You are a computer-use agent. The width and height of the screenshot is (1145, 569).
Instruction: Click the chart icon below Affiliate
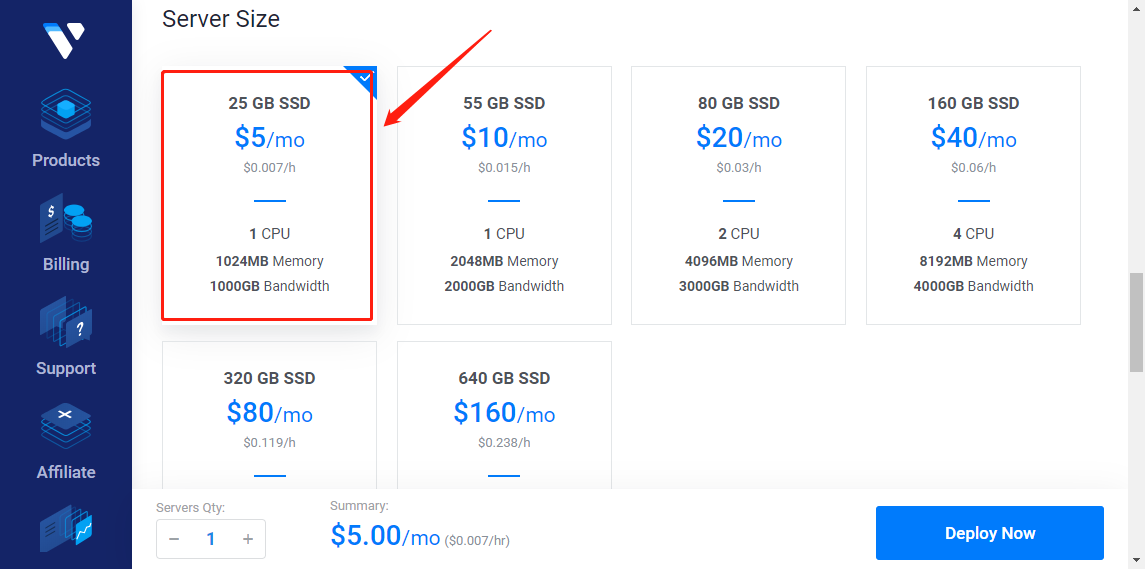pyautogui.click(x=66, y=528)
